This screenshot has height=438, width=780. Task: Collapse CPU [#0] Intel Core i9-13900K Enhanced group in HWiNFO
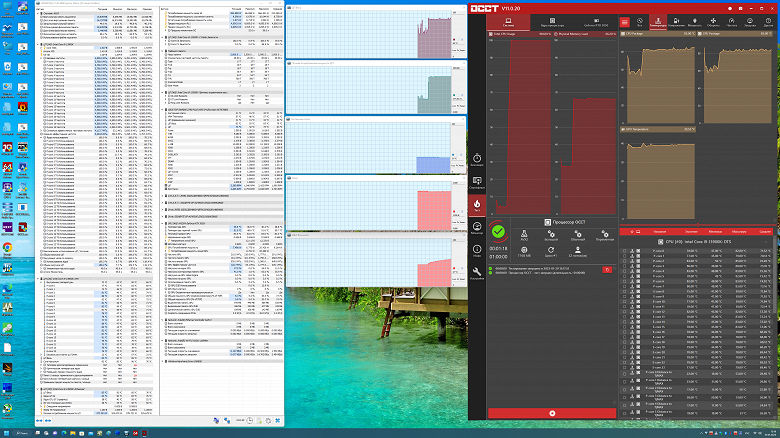click(x=38, y=389)
